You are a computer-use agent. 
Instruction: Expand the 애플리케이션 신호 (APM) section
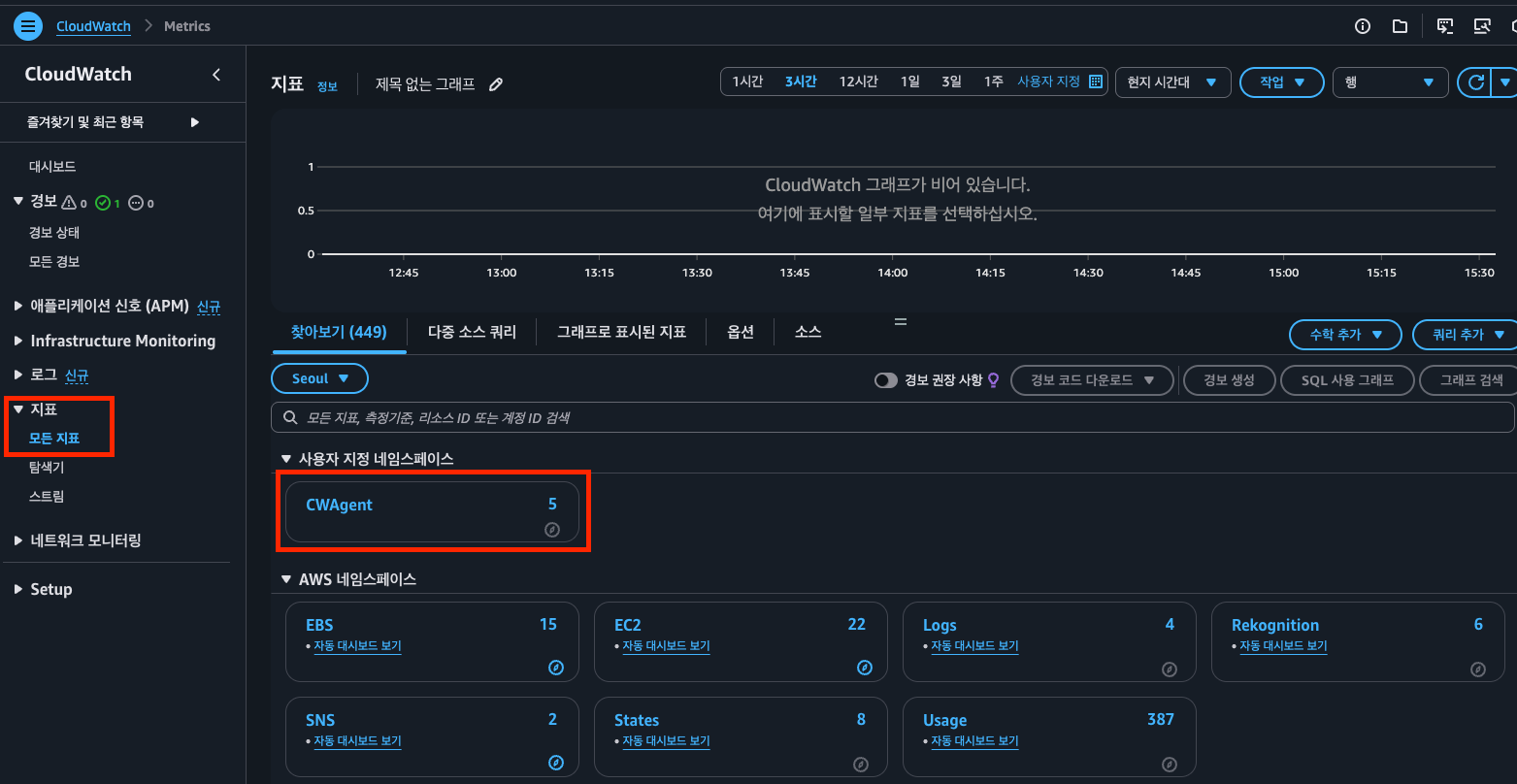[18, 307]
